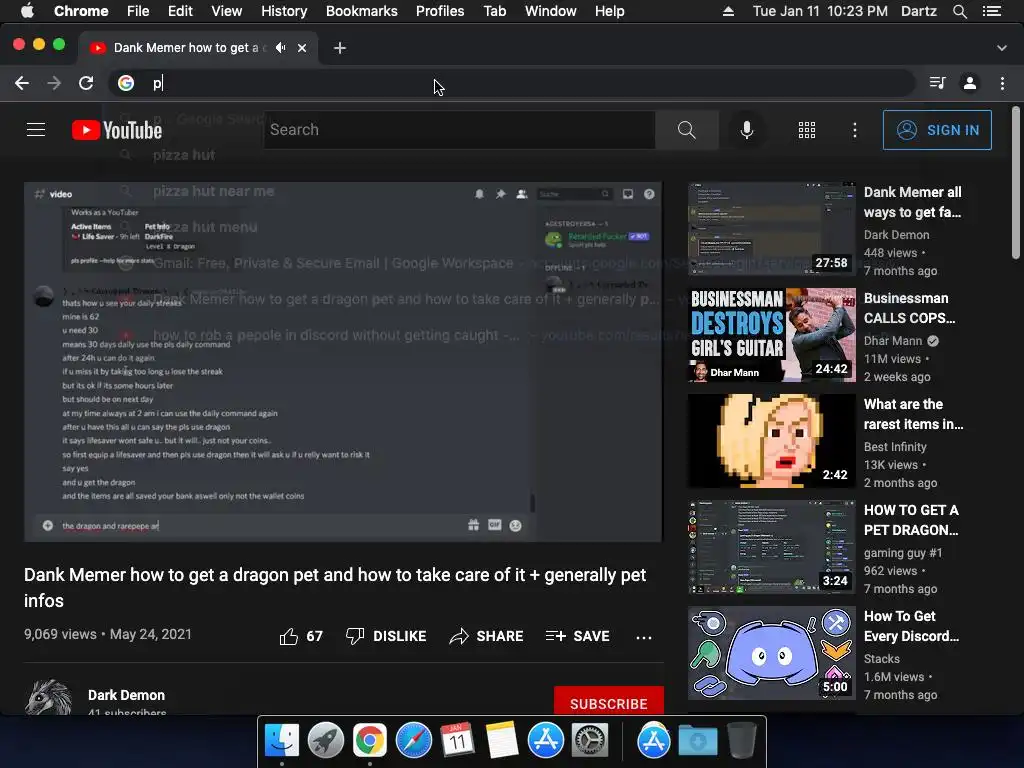
Task: Open the Bookmarks menu
Action: click(362, 11)
